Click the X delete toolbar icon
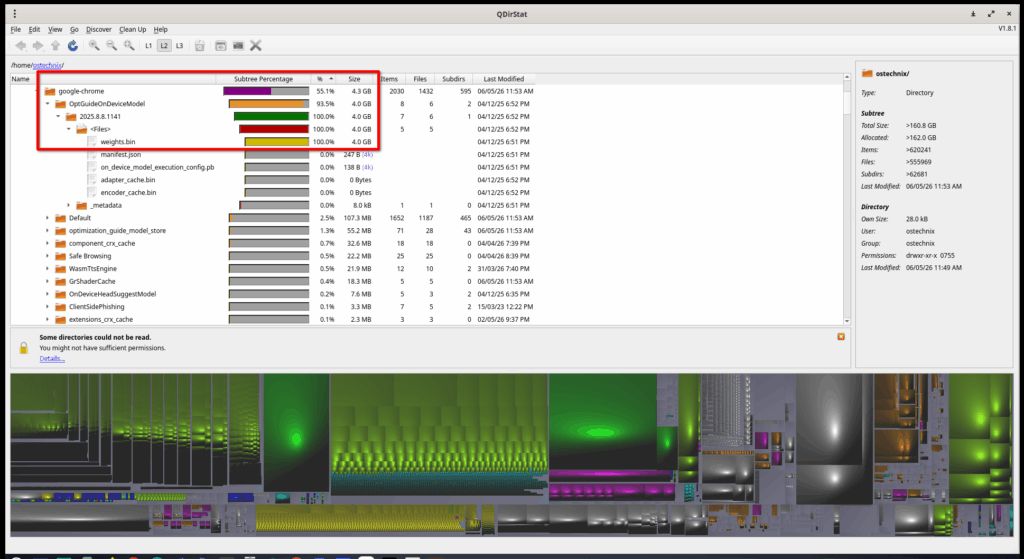Viewport: 1024px width, 559px height. tap(256, 46)
